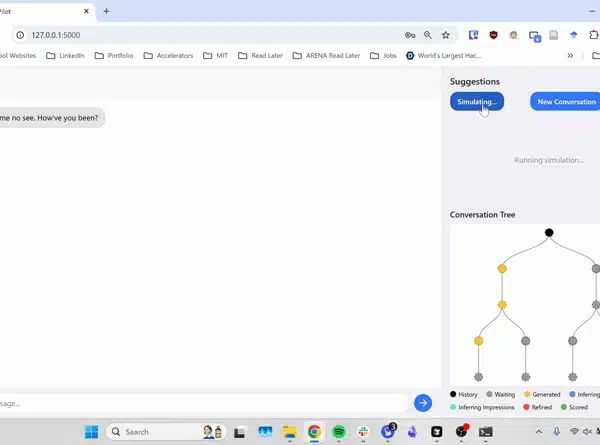Image resolution: width=600 pixels, height=445 pixels.
Task: Open the blue phone-style extension icon
Action: (473, 35)
